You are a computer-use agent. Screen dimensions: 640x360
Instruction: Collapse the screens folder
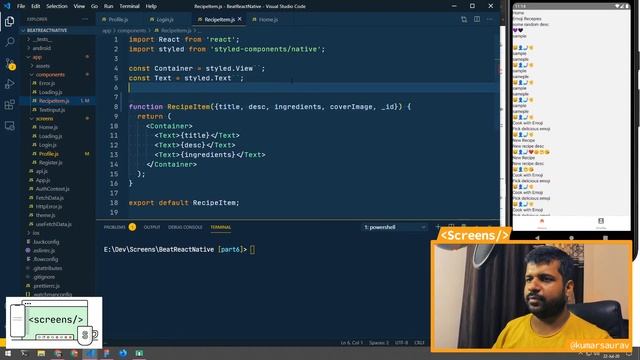44,118
